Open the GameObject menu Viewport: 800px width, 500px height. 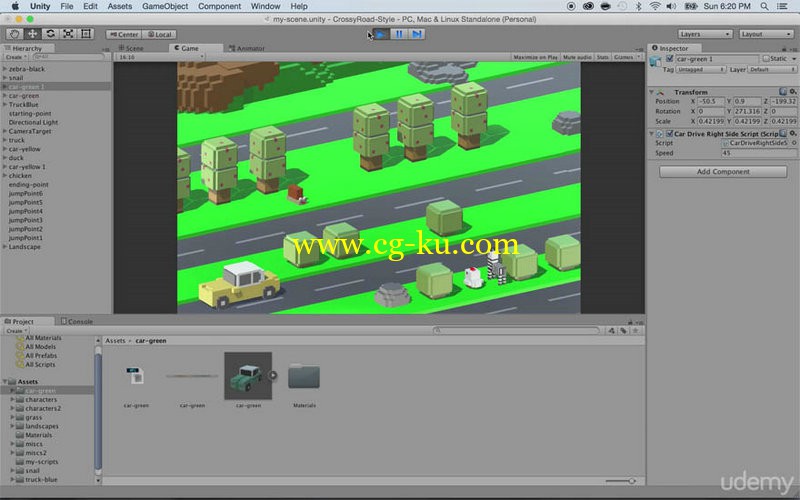165,6
